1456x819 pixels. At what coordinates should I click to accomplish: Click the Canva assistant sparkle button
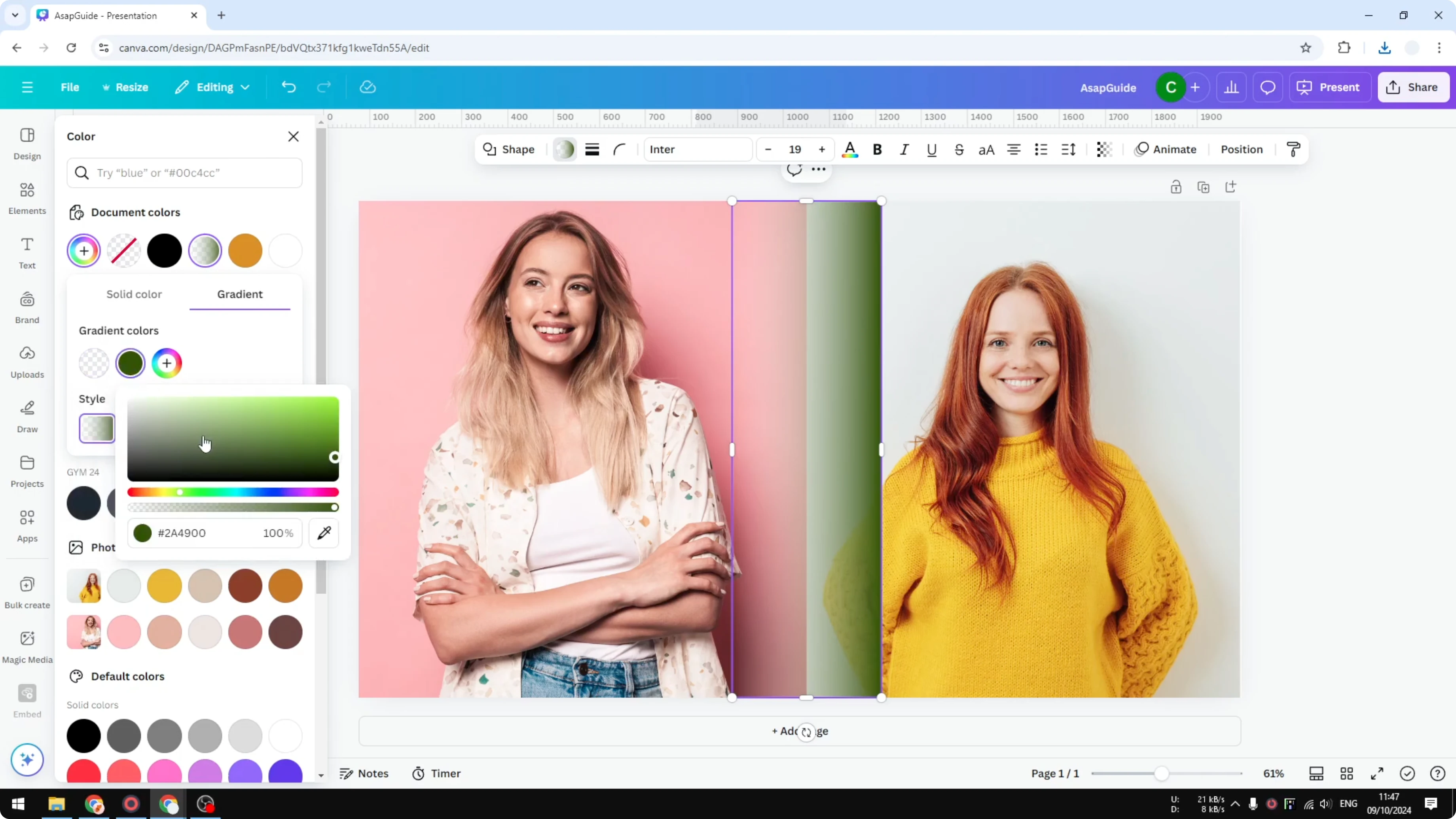[x=27, y=760]
